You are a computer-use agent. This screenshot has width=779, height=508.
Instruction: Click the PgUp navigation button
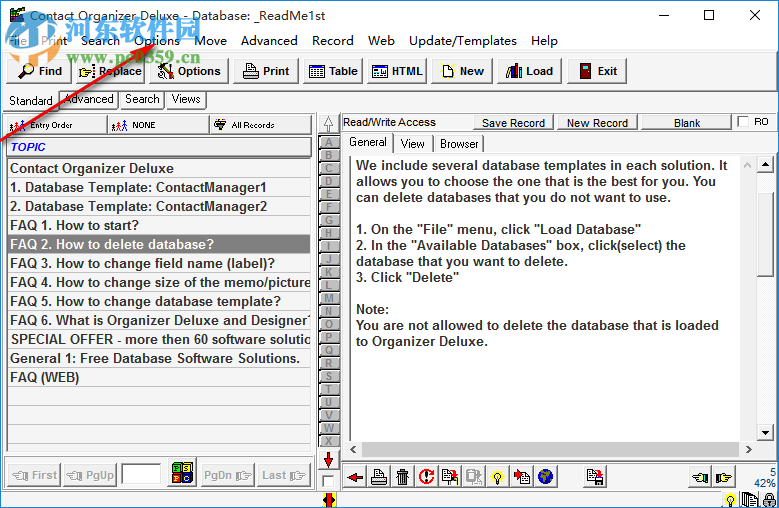tap(90, 475)
